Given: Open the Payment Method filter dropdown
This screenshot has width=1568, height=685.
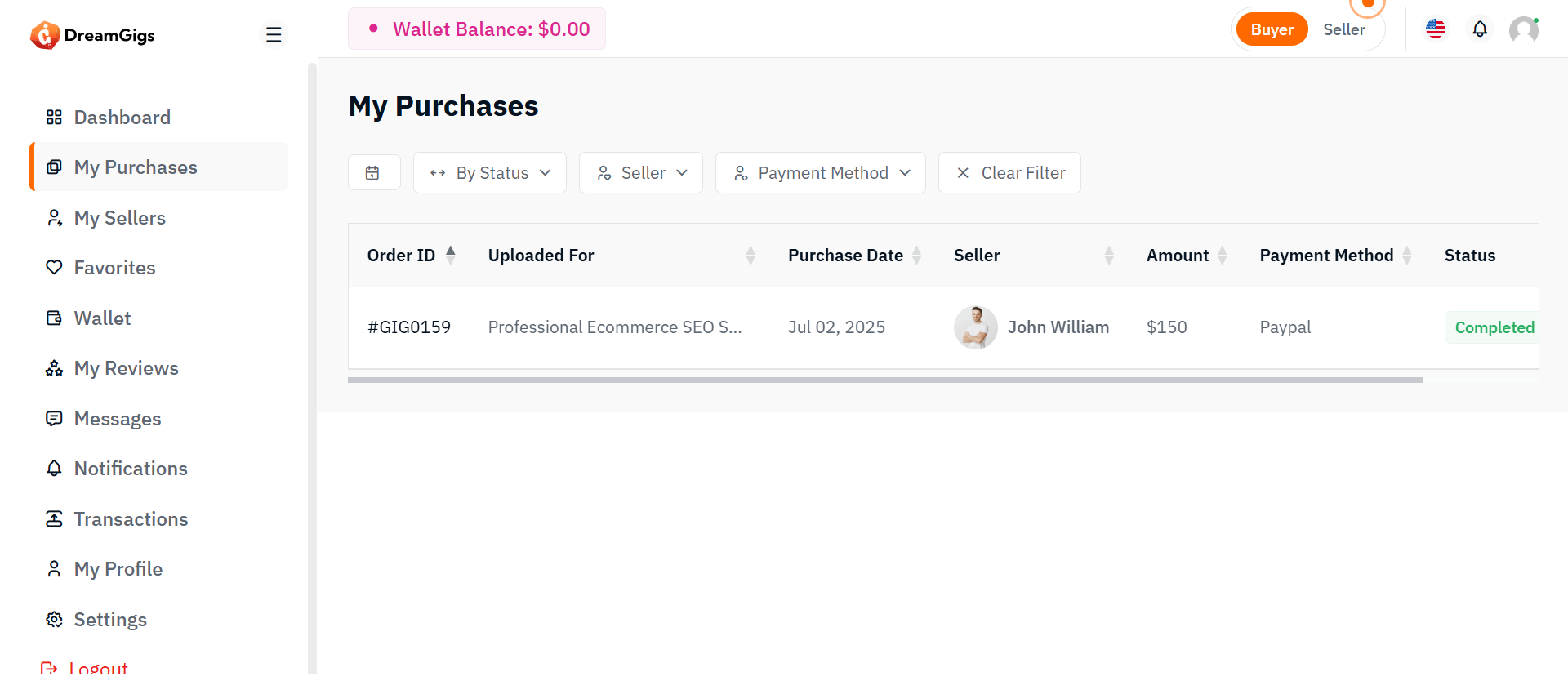Looking at the screenshot, I should (820, 173).
